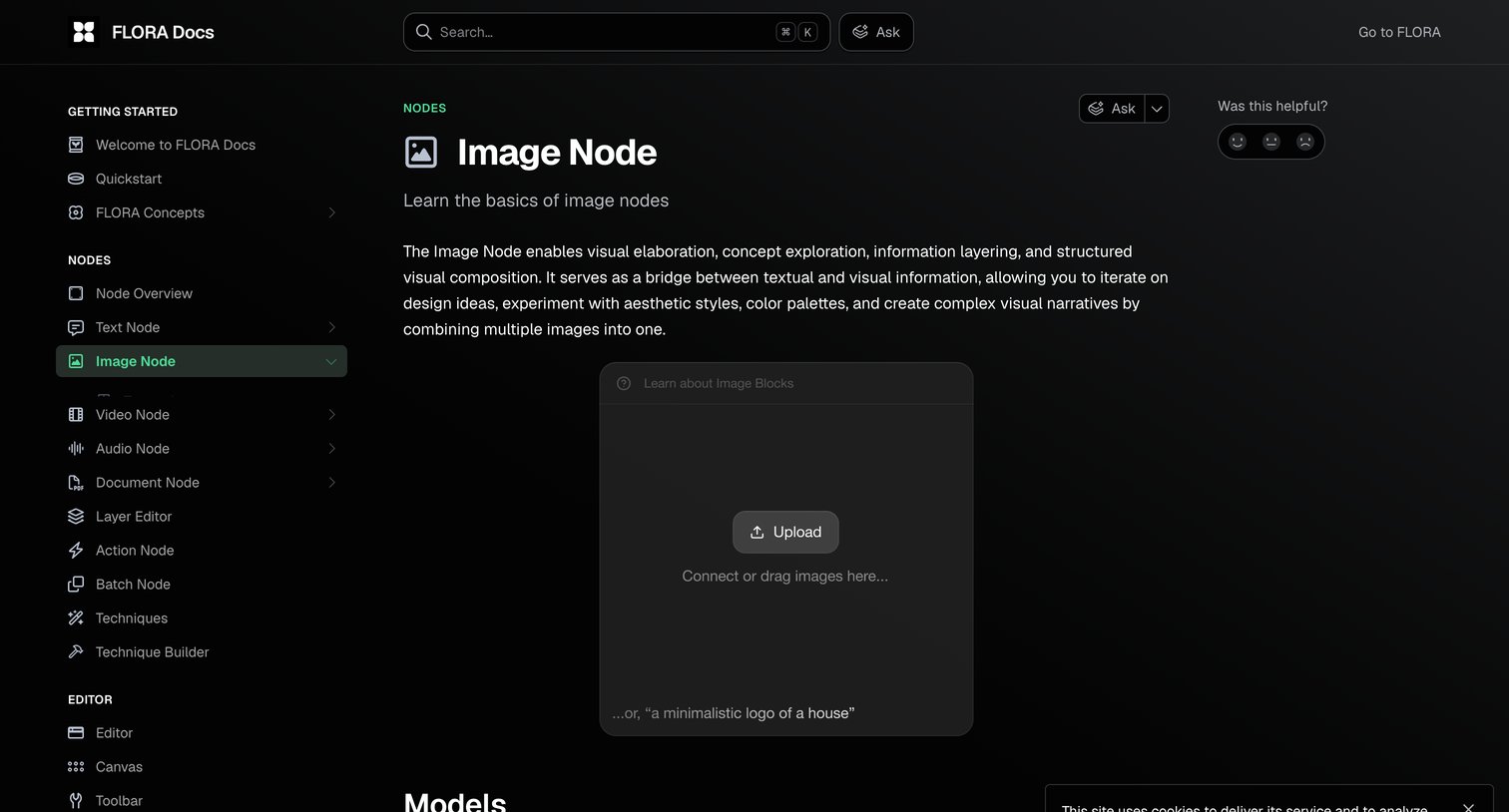Click the FLORA Docs home link
1509x812 pixels.
point(142,32)
